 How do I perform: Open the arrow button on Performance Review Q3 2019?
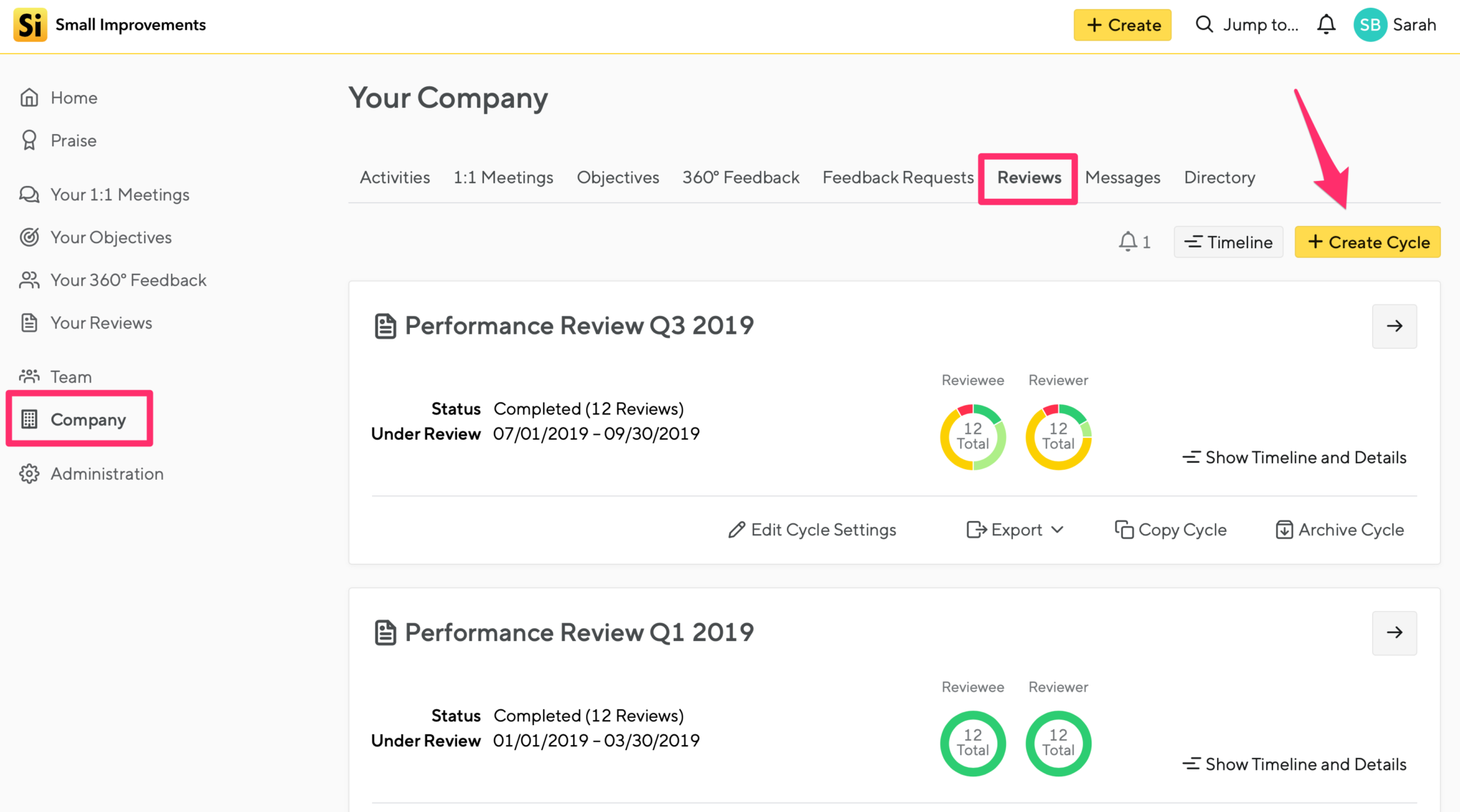(1394, 326)
